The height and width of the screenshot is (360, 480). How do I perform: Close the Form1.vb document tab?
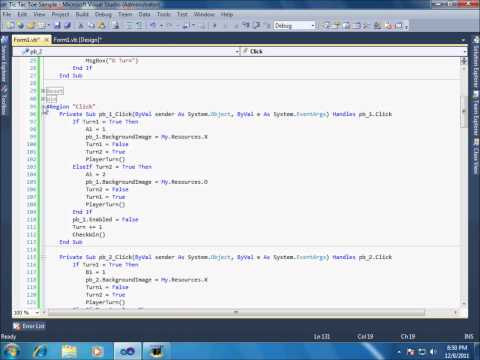(x=47, y=40)
